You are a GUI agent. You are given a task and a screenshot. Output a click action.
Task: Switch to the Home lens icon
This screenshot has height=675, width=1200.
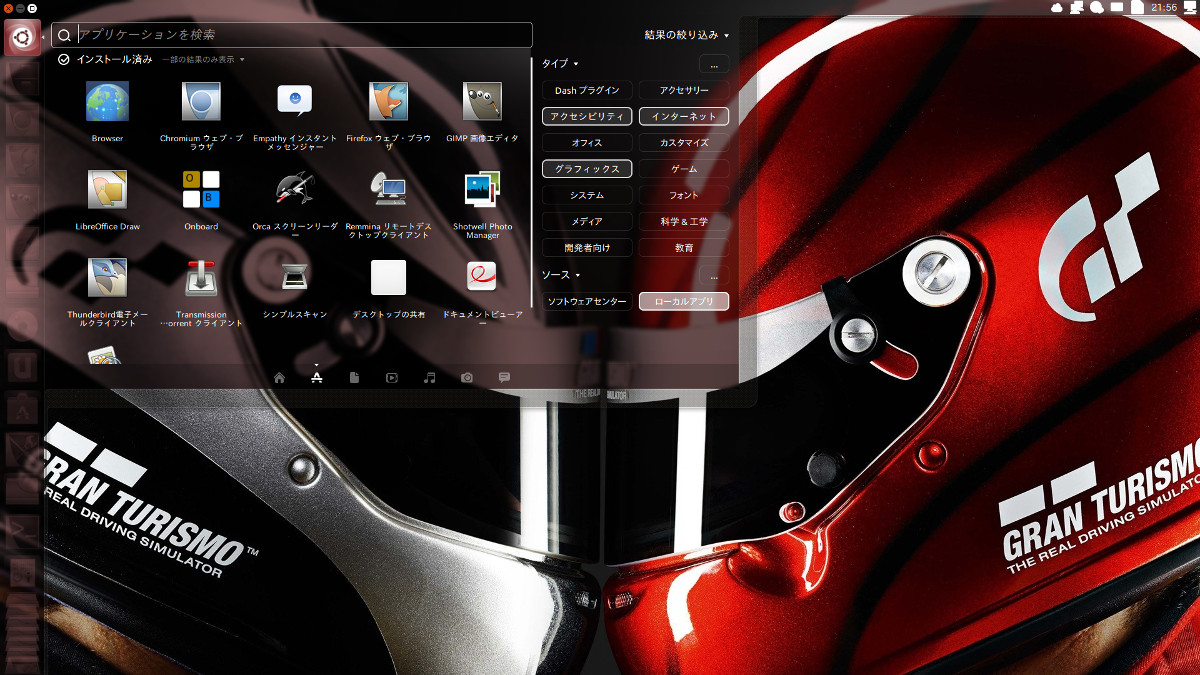tap(279, 377)
